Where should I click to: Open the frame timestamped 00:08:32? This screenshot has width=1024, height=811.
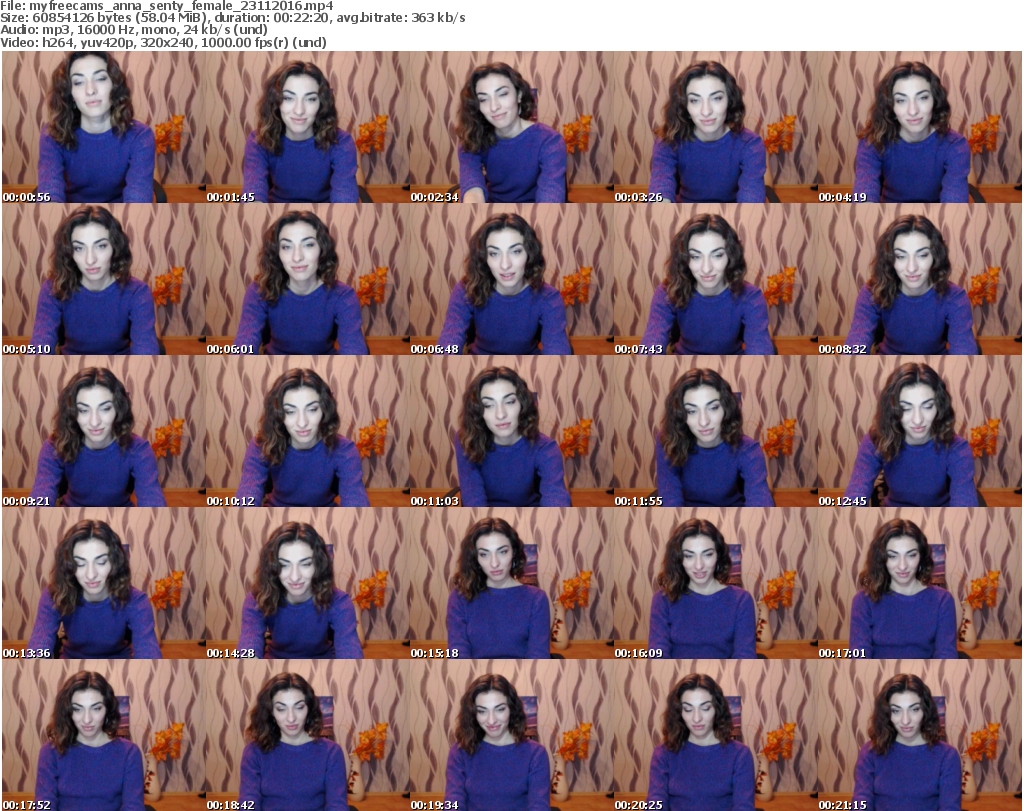tap(920, 279)
